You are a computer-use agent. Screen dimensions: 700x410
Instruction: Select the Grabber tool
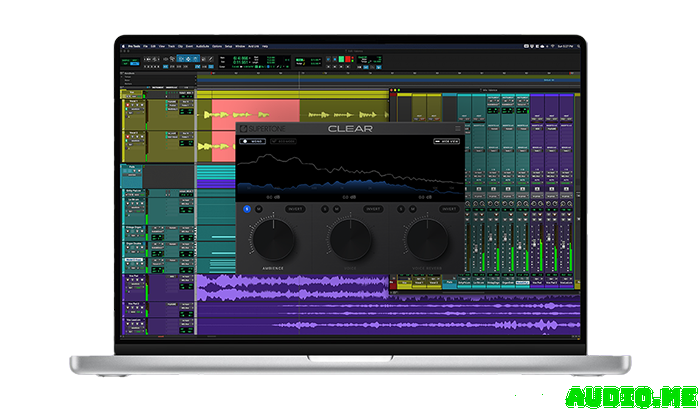click(x=195, y=59)
